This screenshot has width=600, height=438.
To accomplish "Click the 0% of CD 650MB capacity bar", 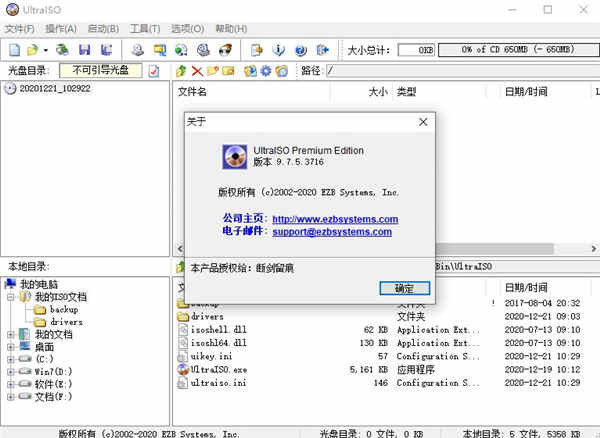I will [x=518, y=50].
